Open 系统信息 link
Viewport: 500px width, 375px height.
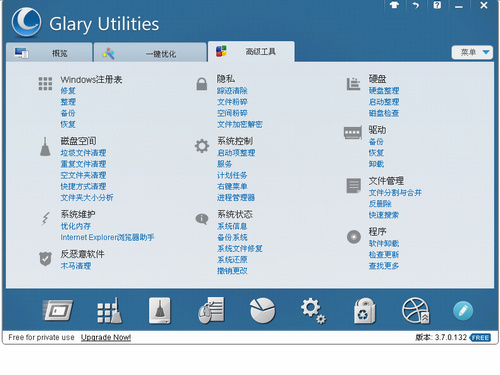point(232,226)
